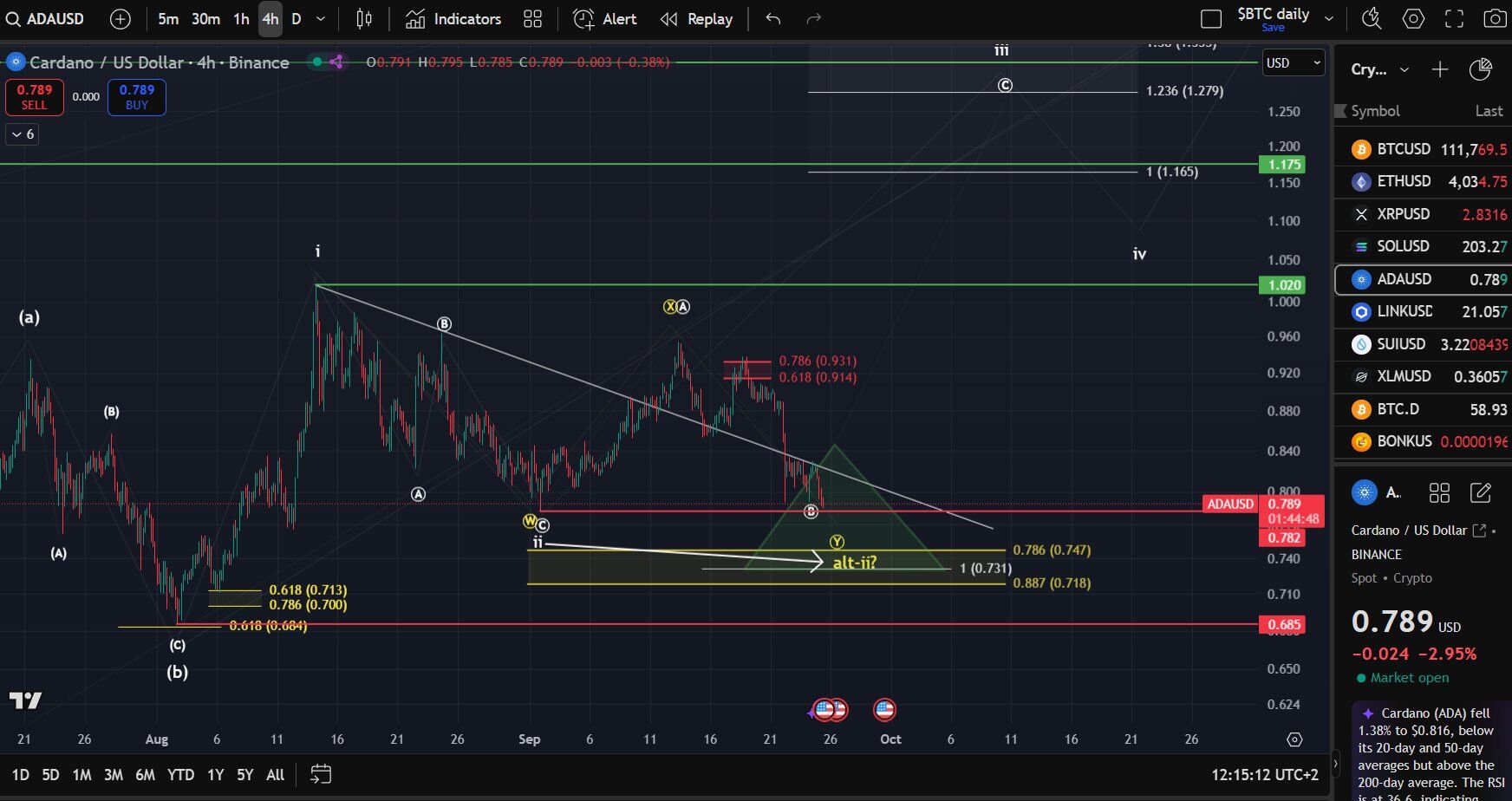Collapse the indicator legend showing 6
1512x801 pixels.
[22, 134]
